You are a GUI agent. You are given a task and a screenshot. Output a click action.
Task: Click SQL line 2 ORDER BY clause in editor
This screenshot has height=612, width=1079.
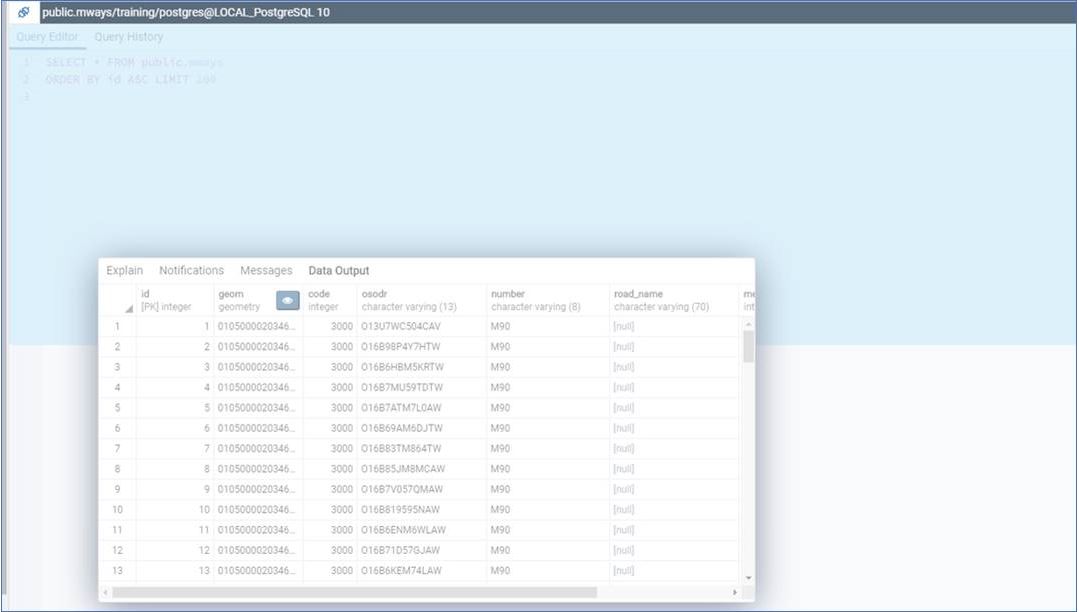tap(131, 80)
